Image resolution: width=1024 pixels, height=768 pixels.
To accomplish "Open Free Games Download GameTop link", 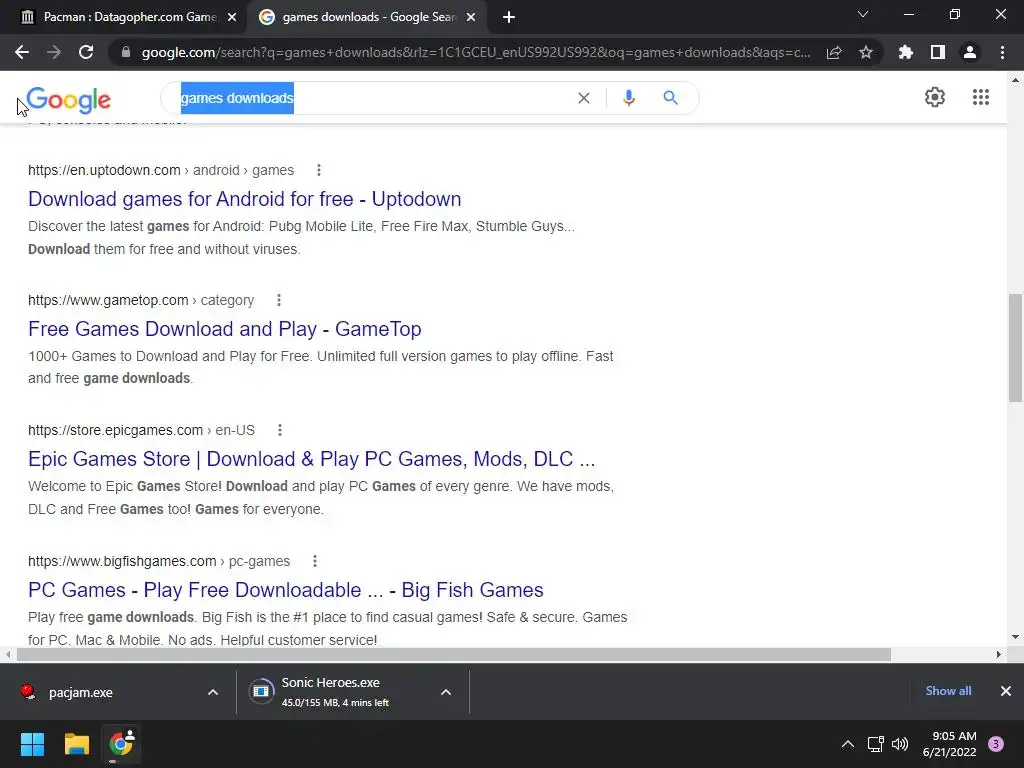I will (225, 329).
